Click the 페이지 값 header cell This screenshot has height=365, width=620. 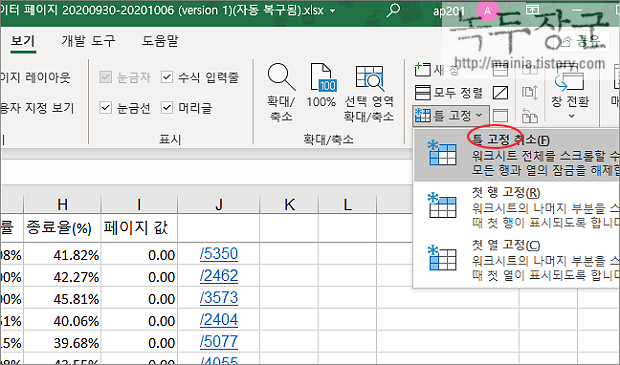[139, 228]
